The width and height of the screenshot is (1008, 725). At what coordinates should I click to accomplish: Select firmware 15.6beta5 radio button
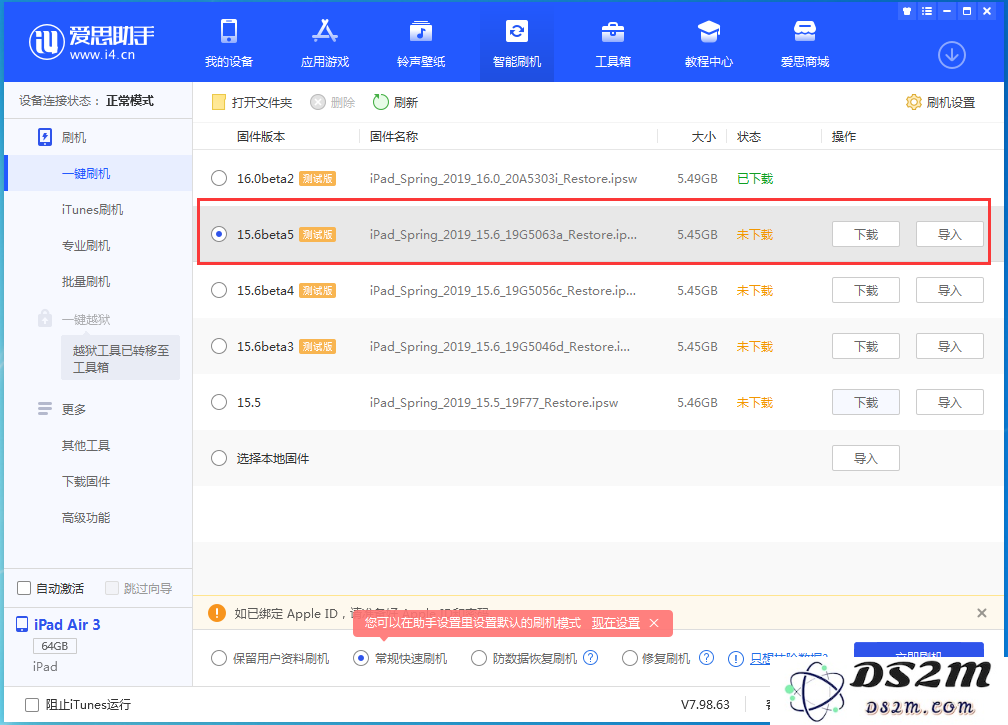(219, 234)
